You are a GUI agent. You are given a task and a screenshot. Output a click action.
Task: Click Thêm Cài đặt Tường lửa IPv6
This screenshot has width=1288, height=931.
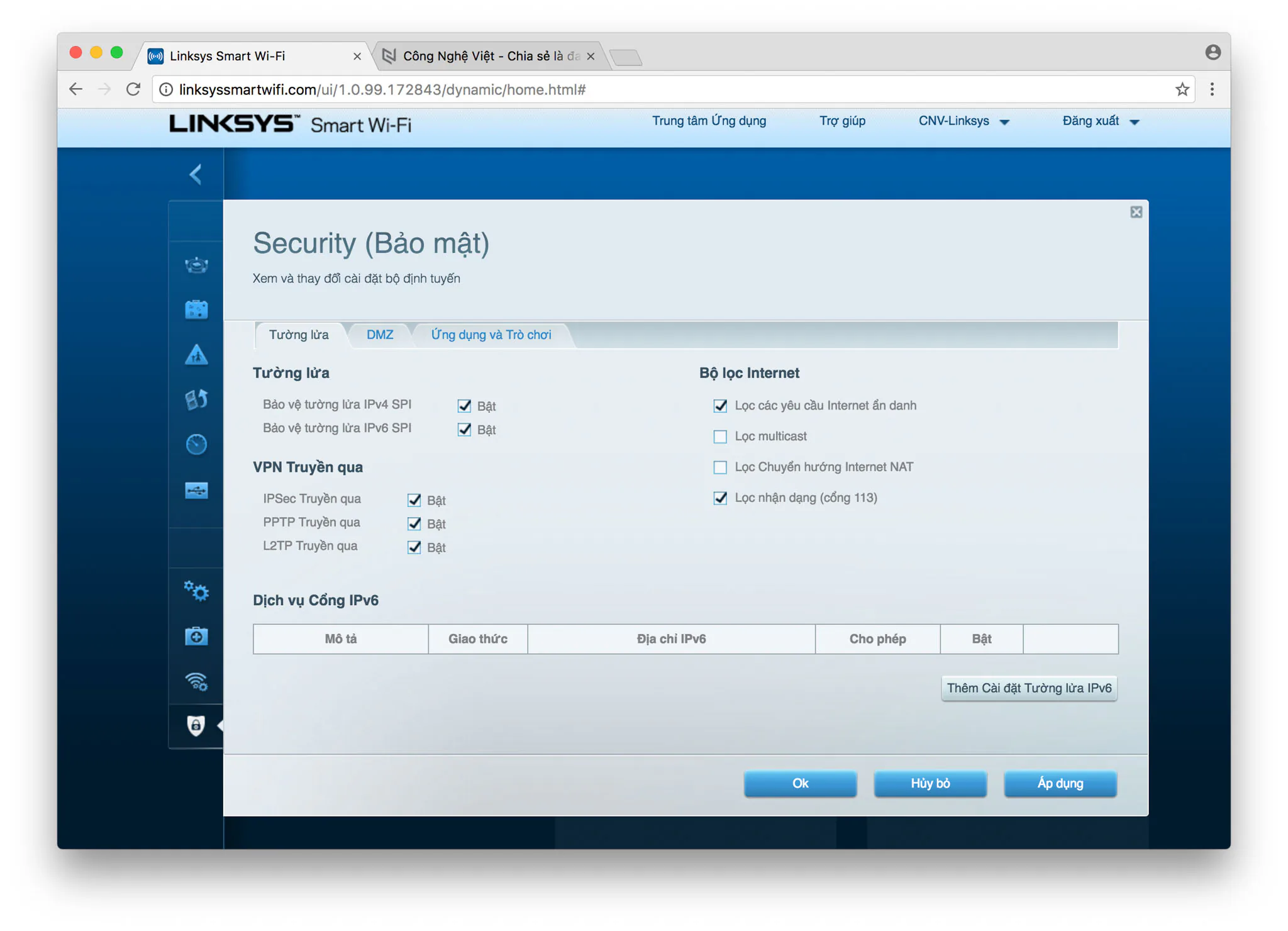pos(1029,688)
